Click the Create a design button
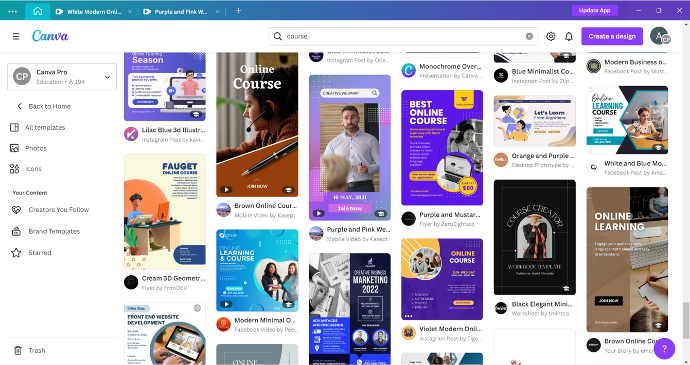Image resolution: width=690 pixels, height=365 pixels. tap(612, 36)
